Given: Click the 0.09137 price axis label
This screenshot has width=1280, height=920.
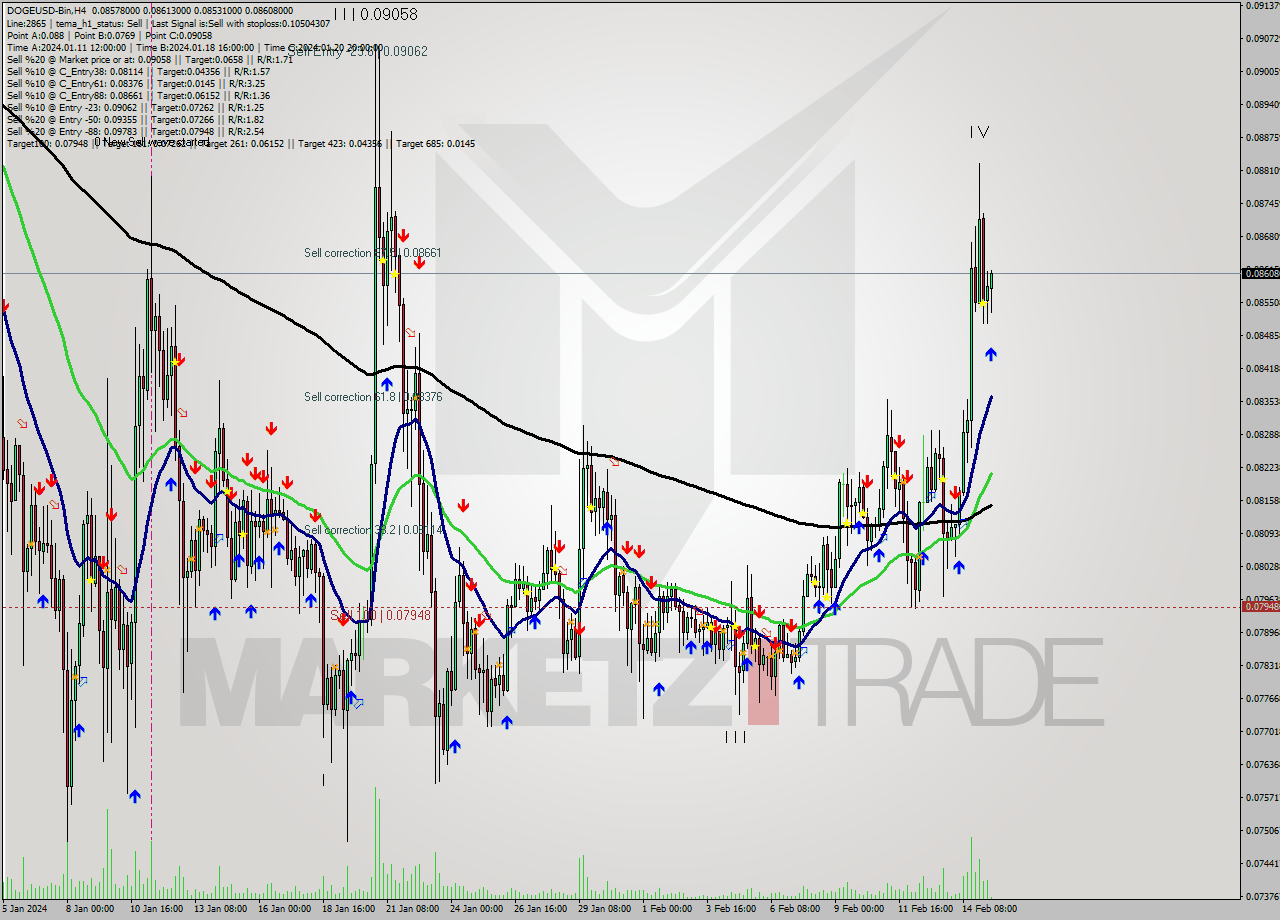Looking at the screenshot, I should click(x=1262, y=6).
